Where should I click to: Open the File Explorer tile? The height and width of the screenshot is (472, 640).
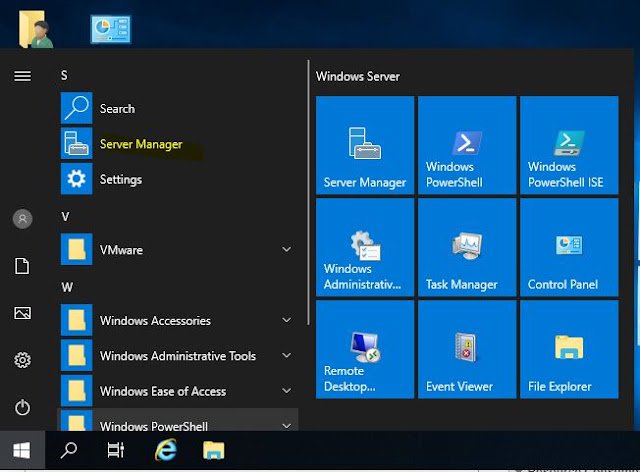coord(569,349)
